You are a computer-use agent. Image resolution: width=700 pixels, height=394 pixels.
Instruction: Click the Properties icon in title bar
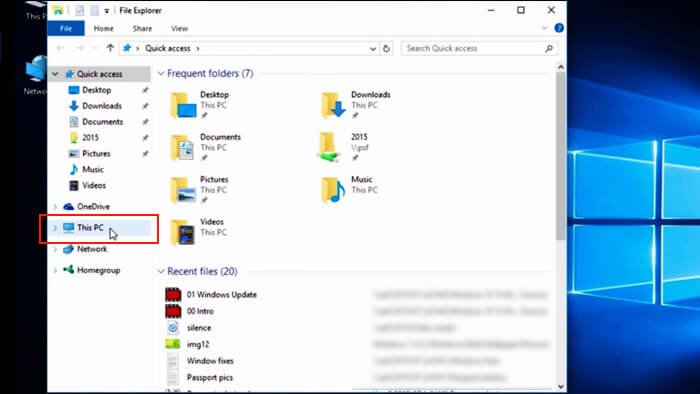79,10
